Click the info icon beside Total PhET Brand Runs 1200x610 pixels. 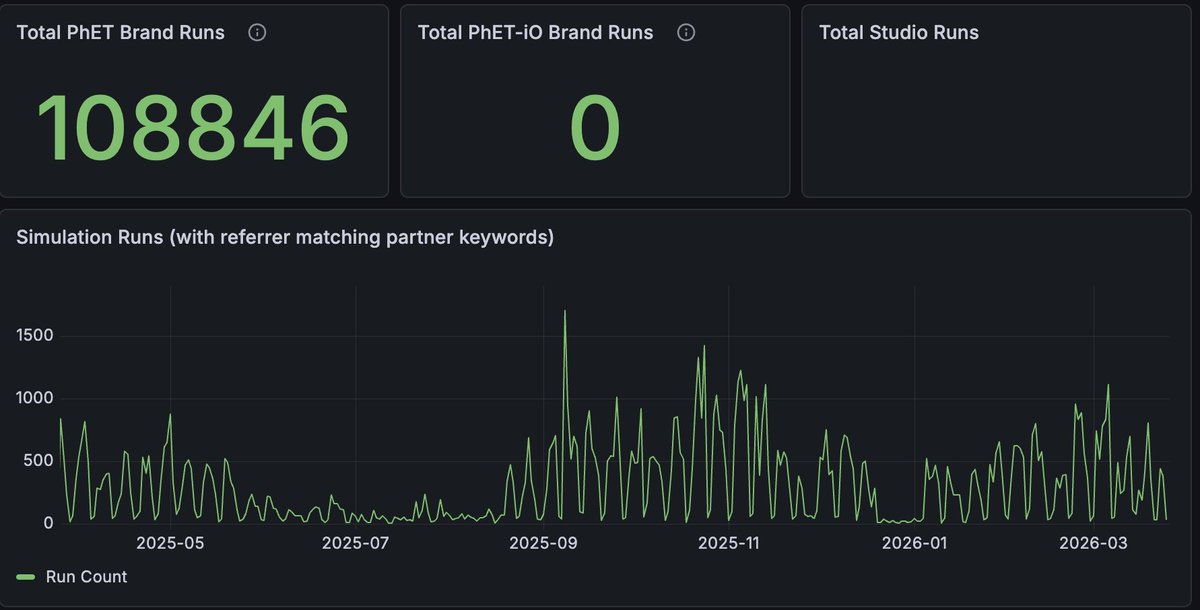pyautogui.click(x=257, y=33)
